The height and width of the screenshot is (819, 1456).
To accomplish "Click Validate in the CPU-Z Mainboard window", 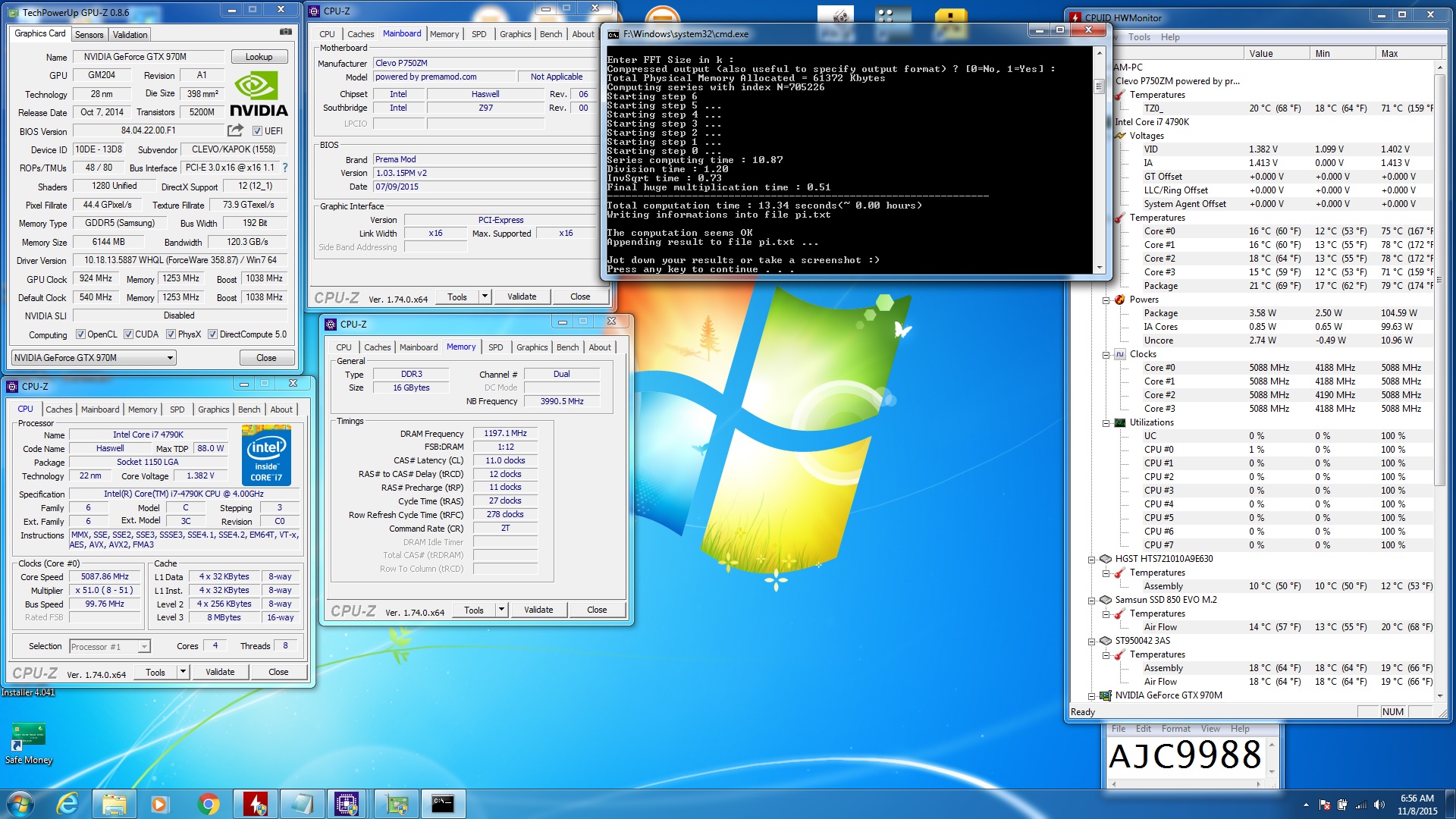I will pos(522,297).
